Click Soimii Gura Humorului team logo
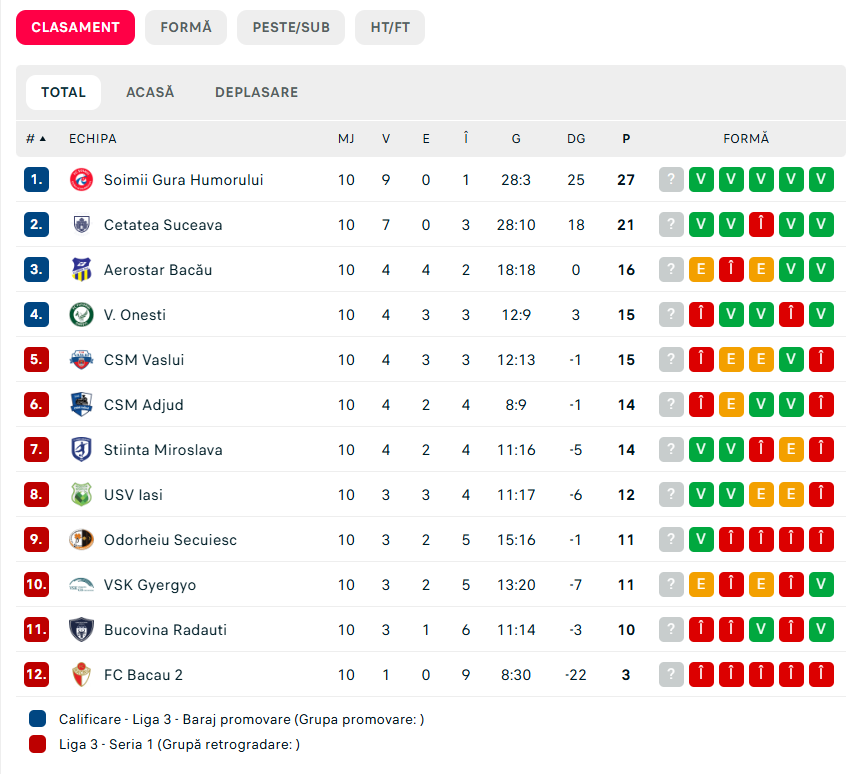Image resolution: width=856 pixels, height=774 pixels. point(81,180)
